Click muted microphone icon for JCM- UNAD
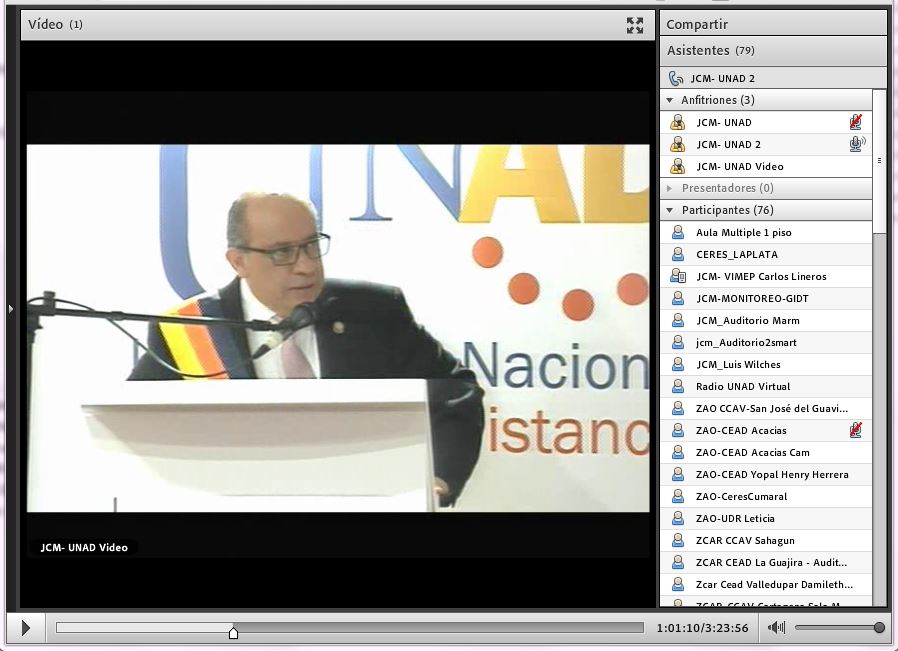 coord(856,122)
